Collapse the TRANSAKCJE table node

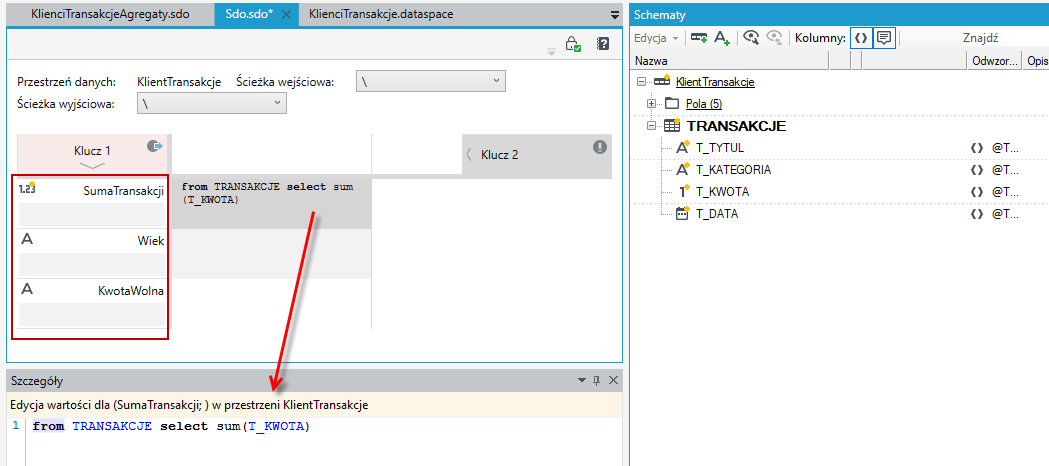tap(652, 126)
